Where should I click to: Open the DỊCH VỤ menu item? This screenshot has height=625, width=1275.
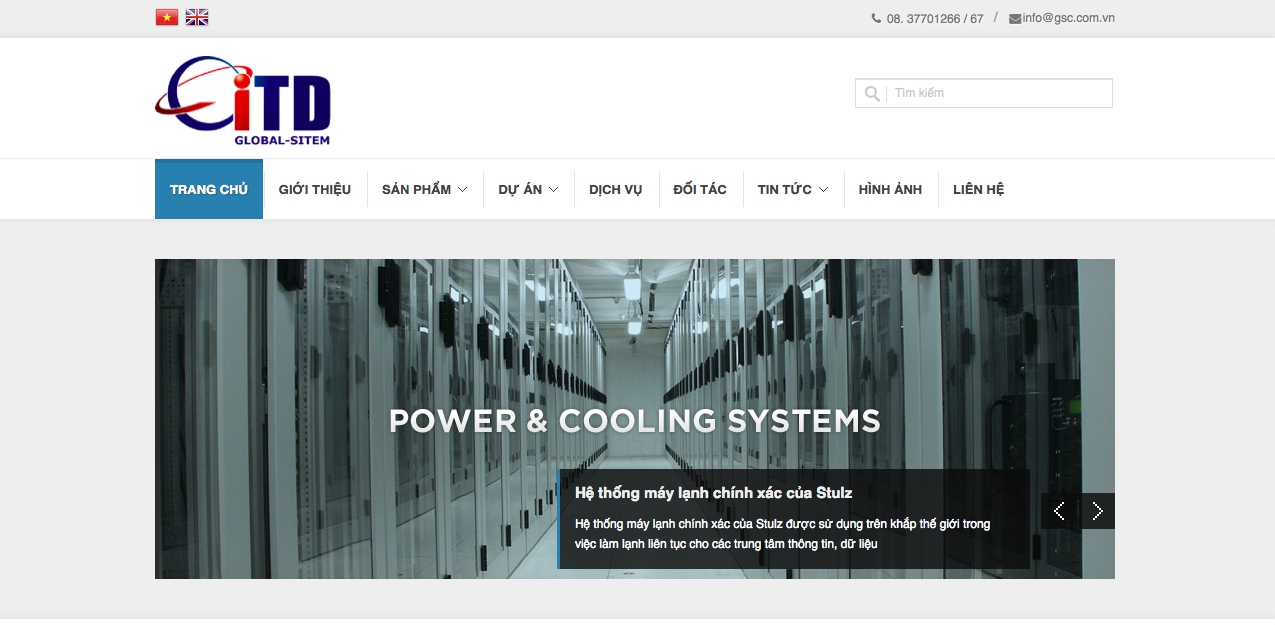point(616,189)
